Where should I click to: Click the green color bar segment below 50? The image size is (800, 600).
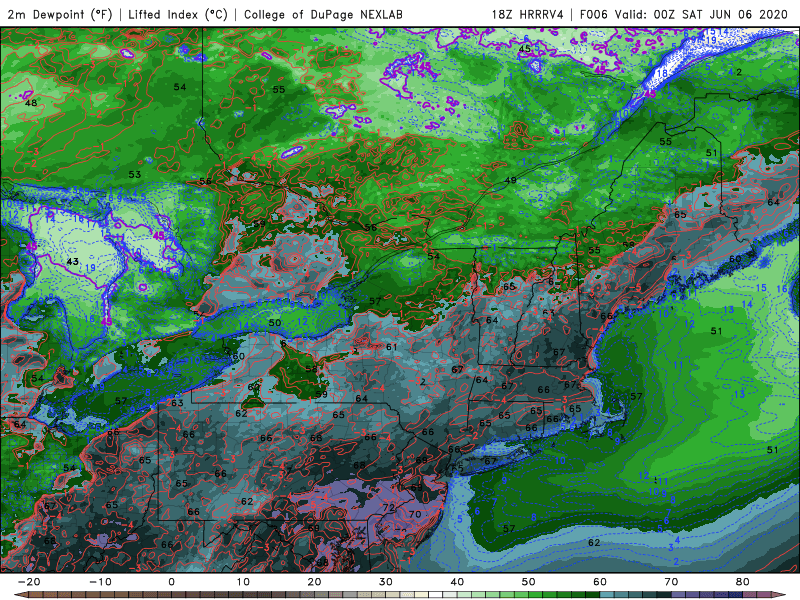(536, 595)
